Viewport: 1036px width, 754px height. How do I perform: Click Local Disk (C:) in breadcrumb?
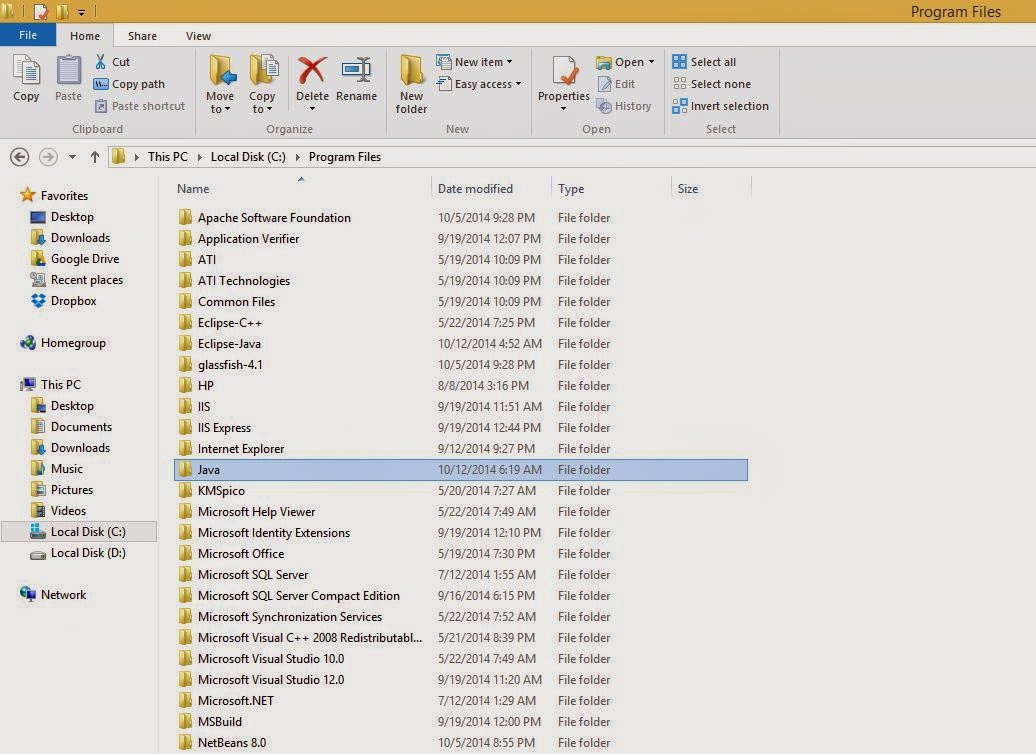coord(248,157)
